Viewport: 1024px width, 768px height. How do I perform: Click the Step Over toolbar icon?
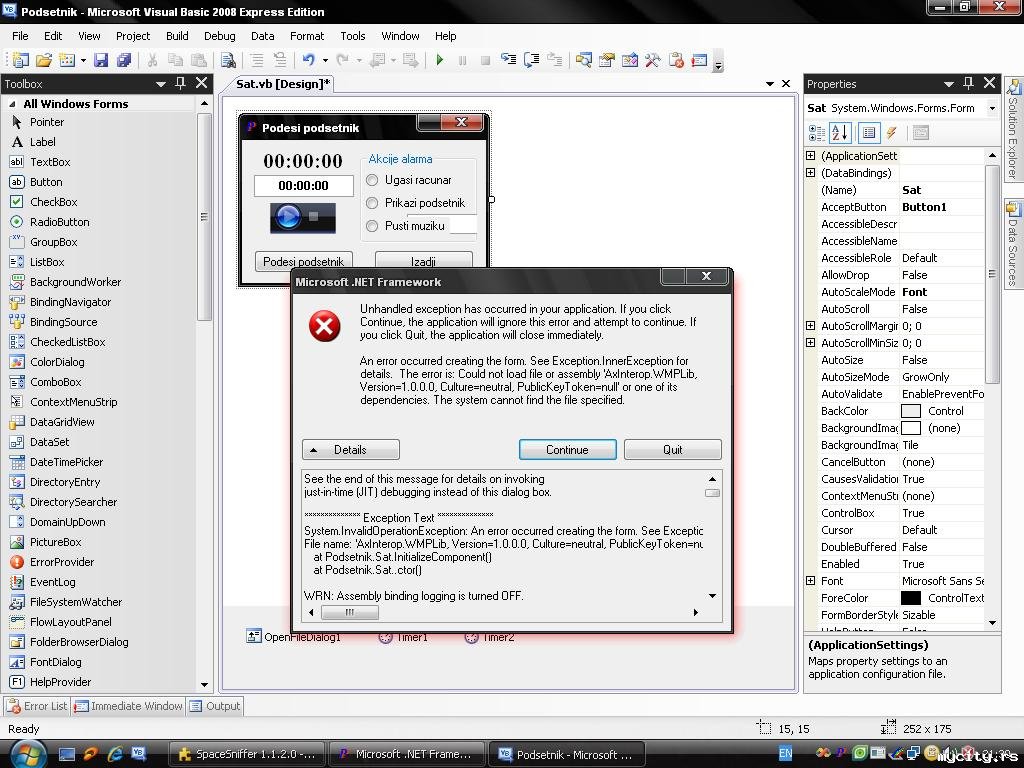(x=531, y=60)
